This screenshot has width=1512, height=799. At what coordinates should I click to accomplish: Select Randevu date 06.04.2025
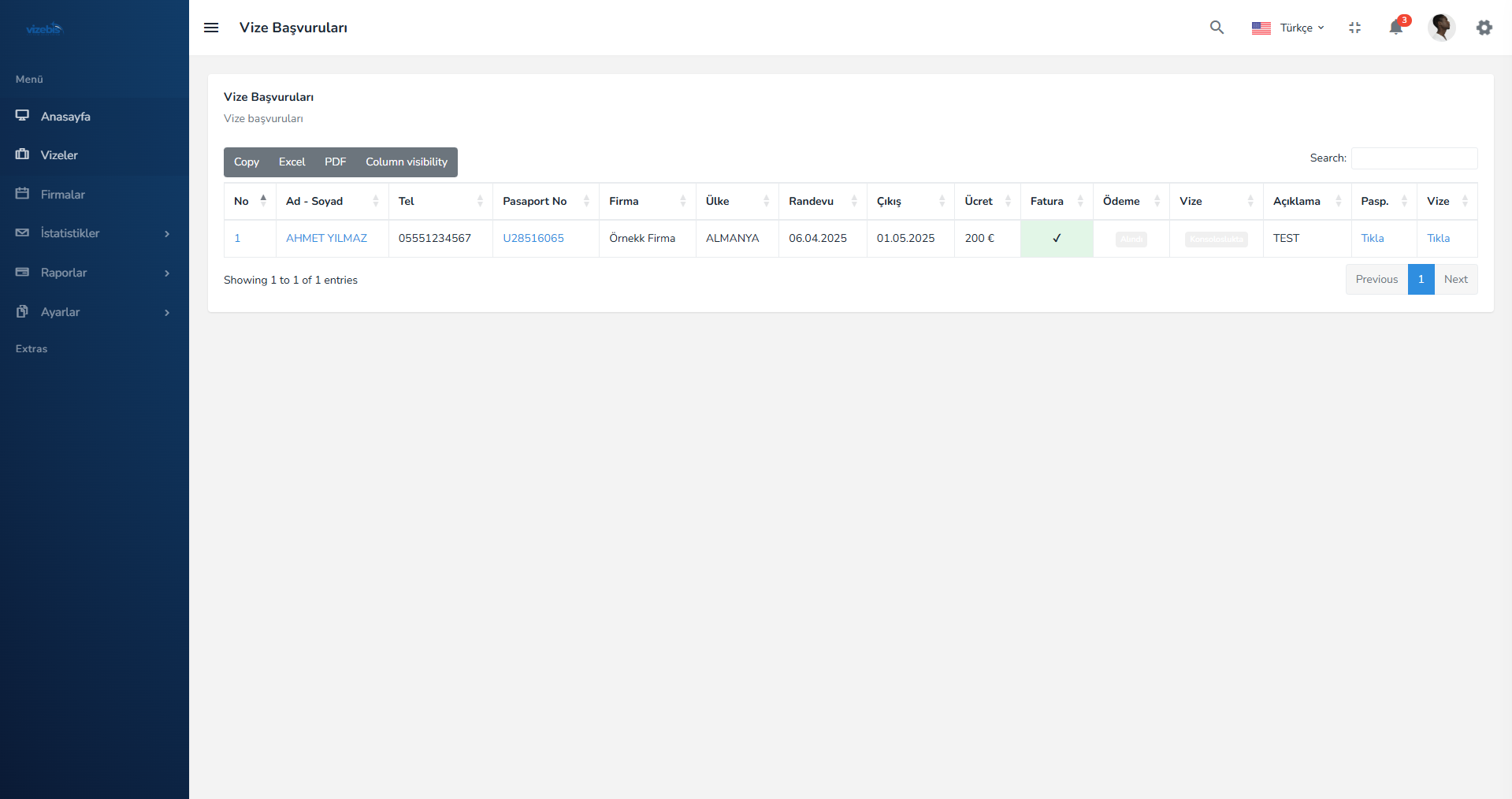[x=823, y=238]
